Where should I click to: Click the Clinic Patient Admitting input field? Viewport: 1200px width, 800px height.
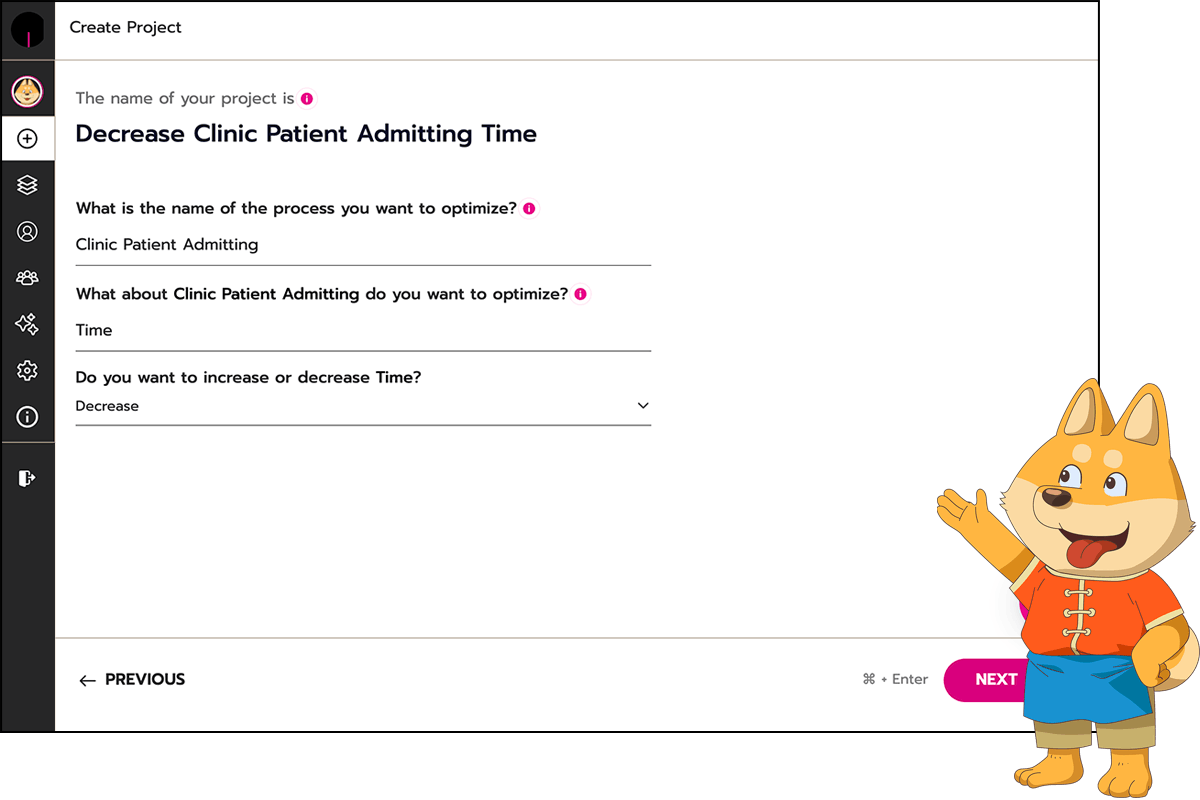363,245
